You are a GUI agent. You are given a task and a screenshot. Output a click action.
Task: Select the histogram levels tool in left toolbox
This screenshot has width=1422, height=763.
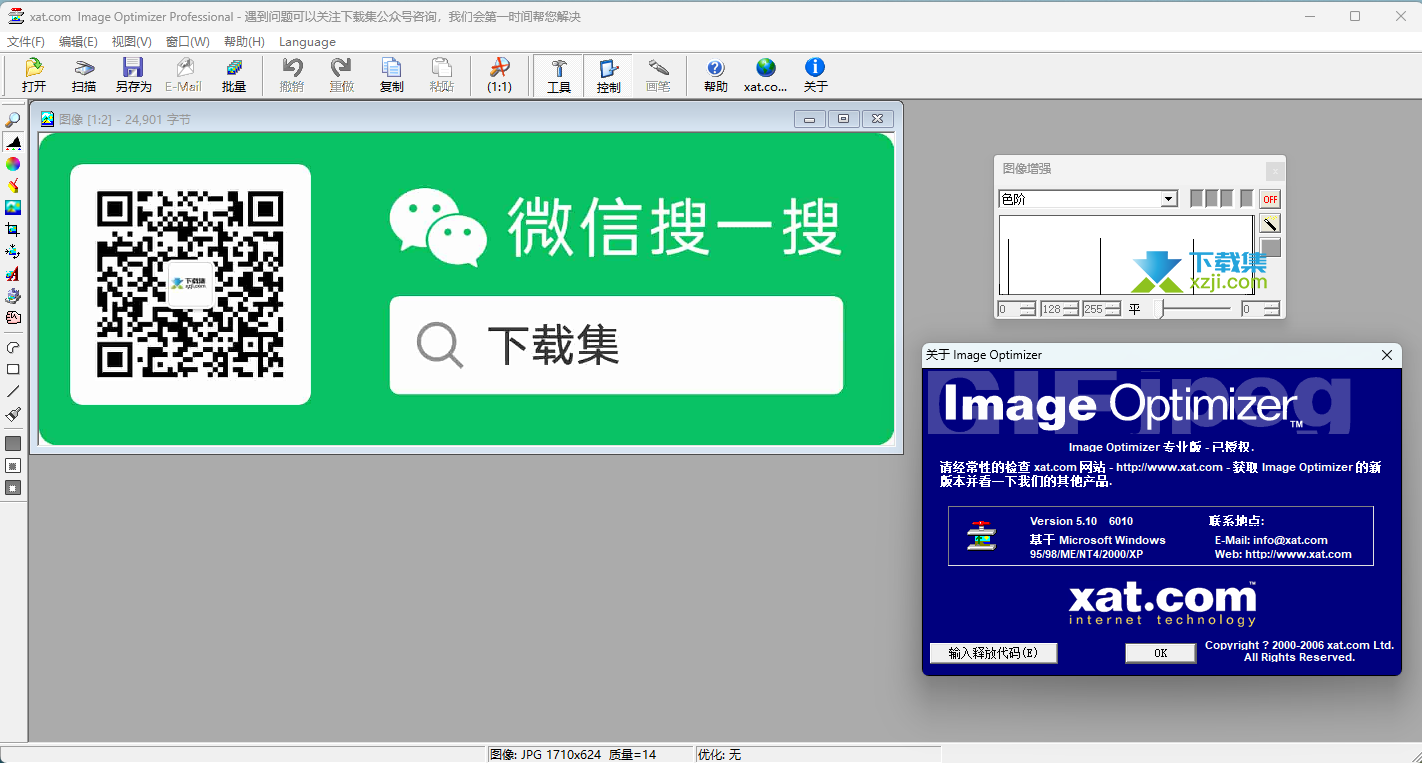[13, 142]
